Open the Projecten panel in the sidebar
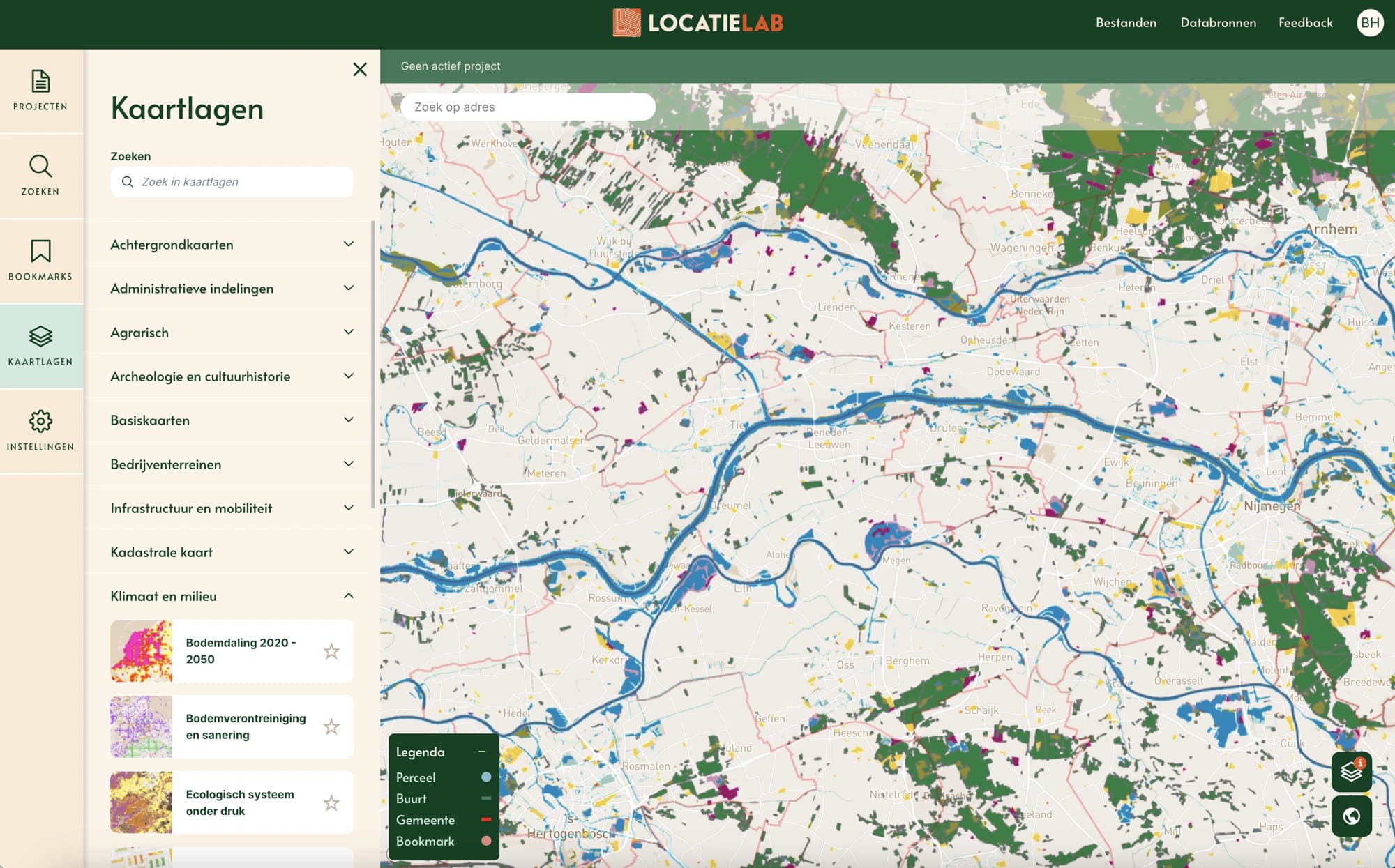This screenshot has height=868, width=1395. click(40, 91)
